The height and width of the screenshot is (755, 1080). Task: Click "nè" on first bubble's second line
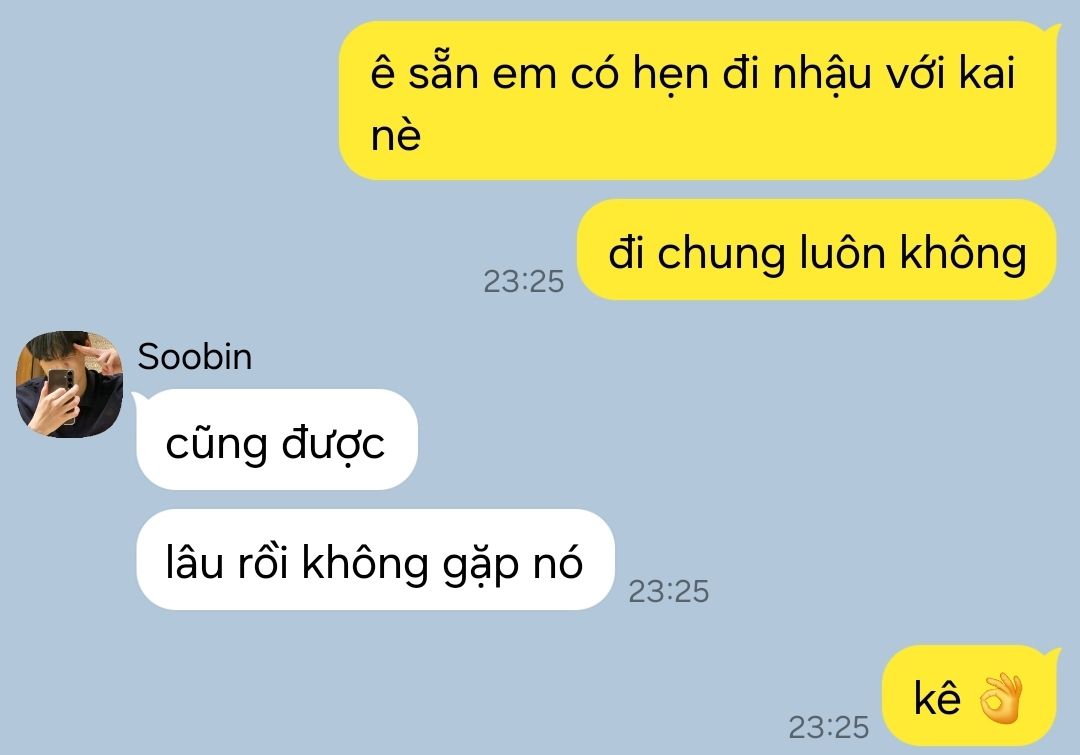click(395, 134)
